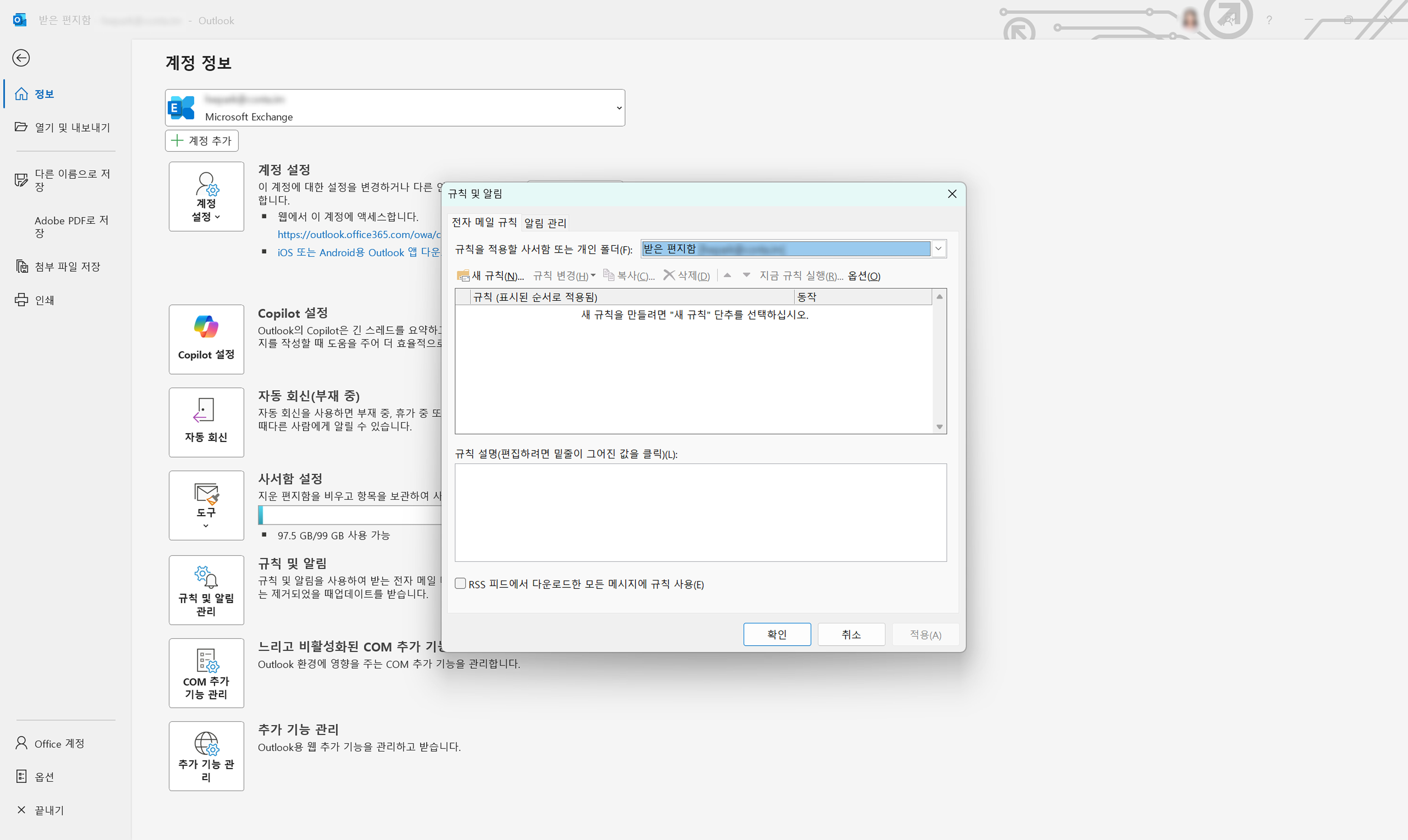
Task: Switch to the 알림 관리 tab
Action: tap(545, 223)
